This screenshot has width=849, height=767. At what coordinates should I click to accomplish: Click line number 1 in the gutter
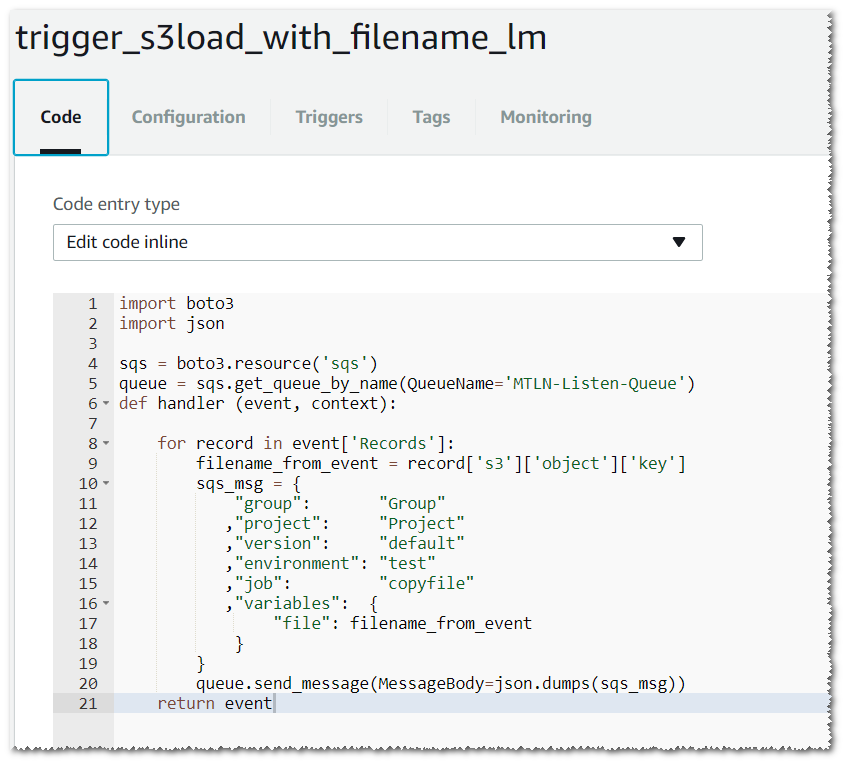pyautogui.click(x=93, y=304)
